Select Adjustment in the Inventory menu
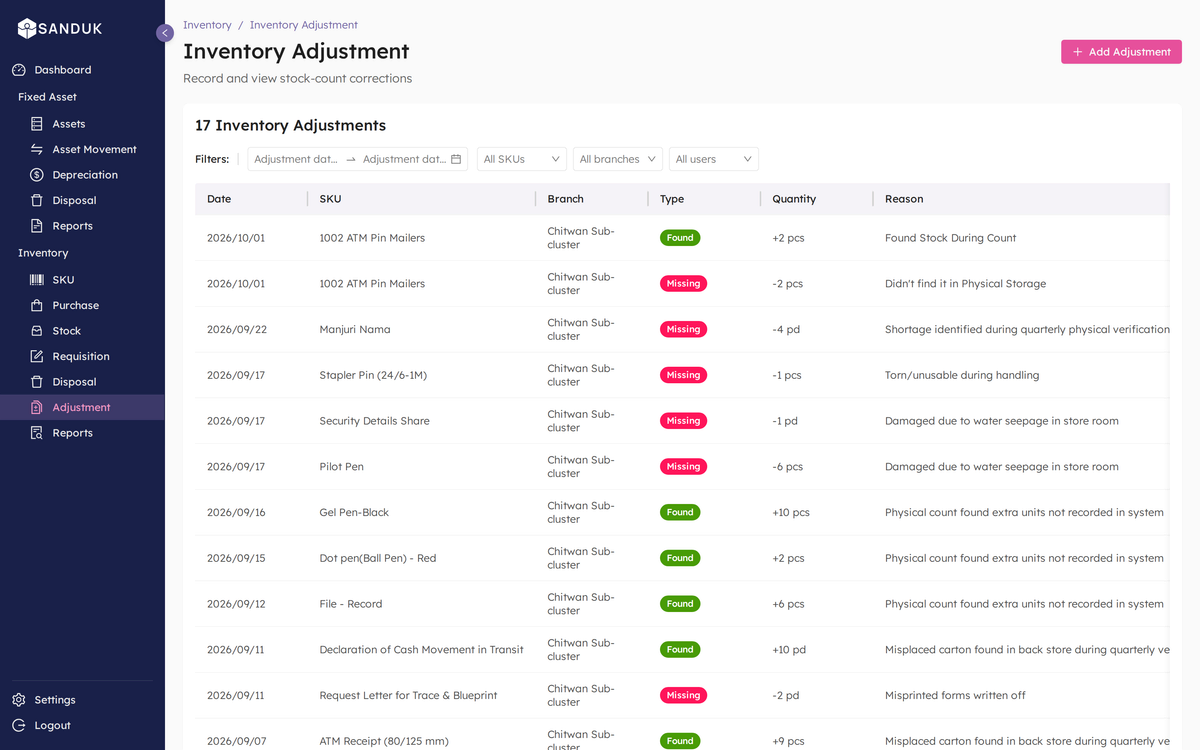The width and height of the screenshot is (1200, 750). pyautogui.click(x=82, y=407)
